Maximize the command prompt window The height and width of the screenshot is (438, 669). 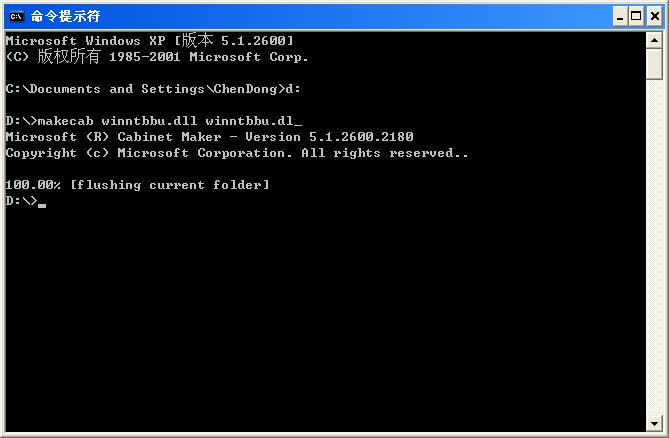point(636,17)
